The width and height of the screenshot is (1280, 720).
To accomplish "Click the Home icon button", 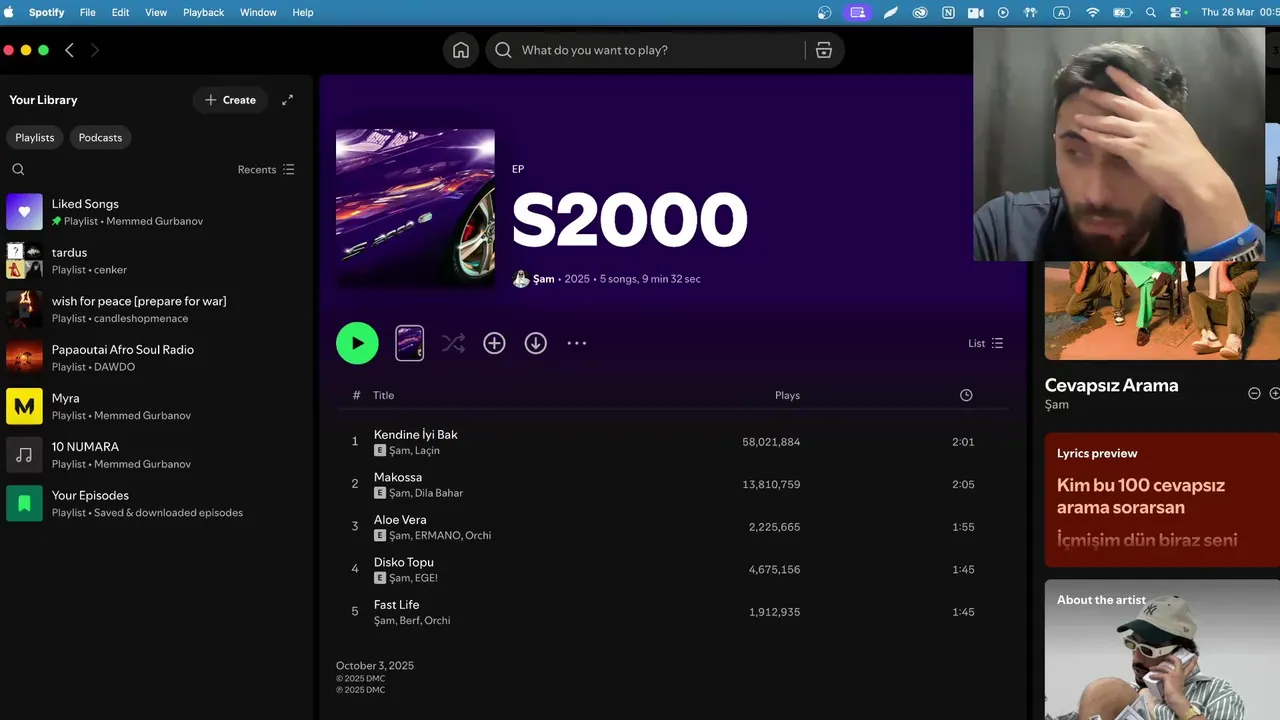I will coord(461,50).
